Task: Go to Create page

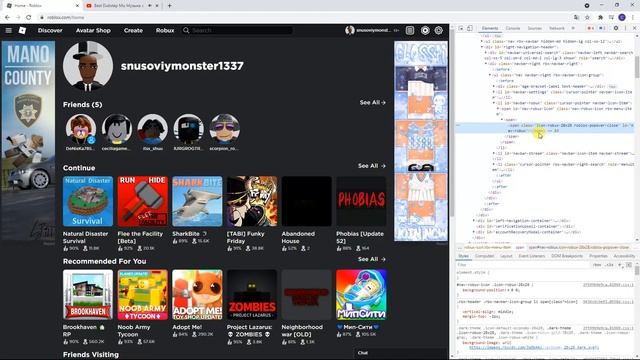Action: (x=133, y=30)
